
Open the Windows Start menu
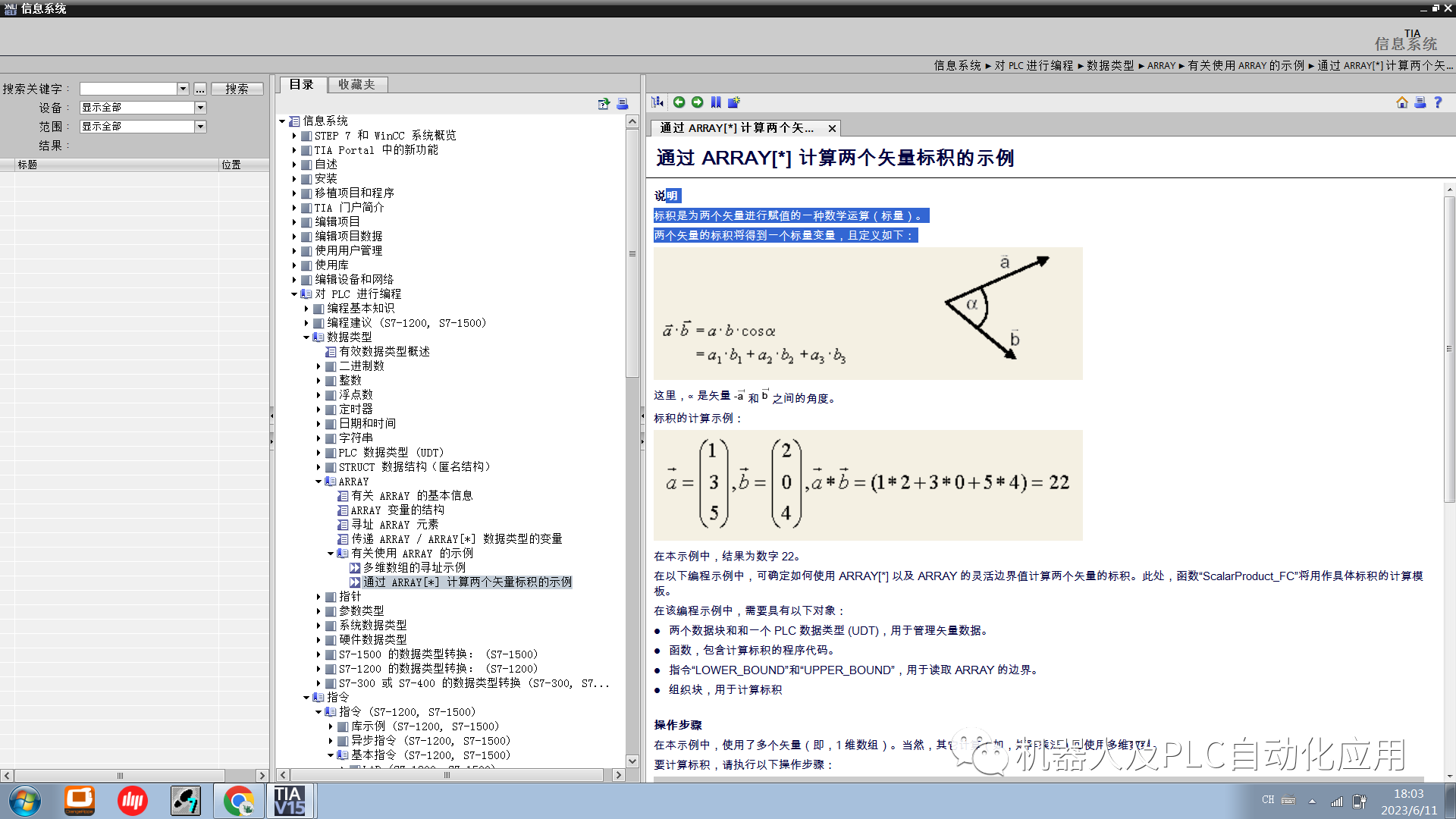click(x=25, y=801)
